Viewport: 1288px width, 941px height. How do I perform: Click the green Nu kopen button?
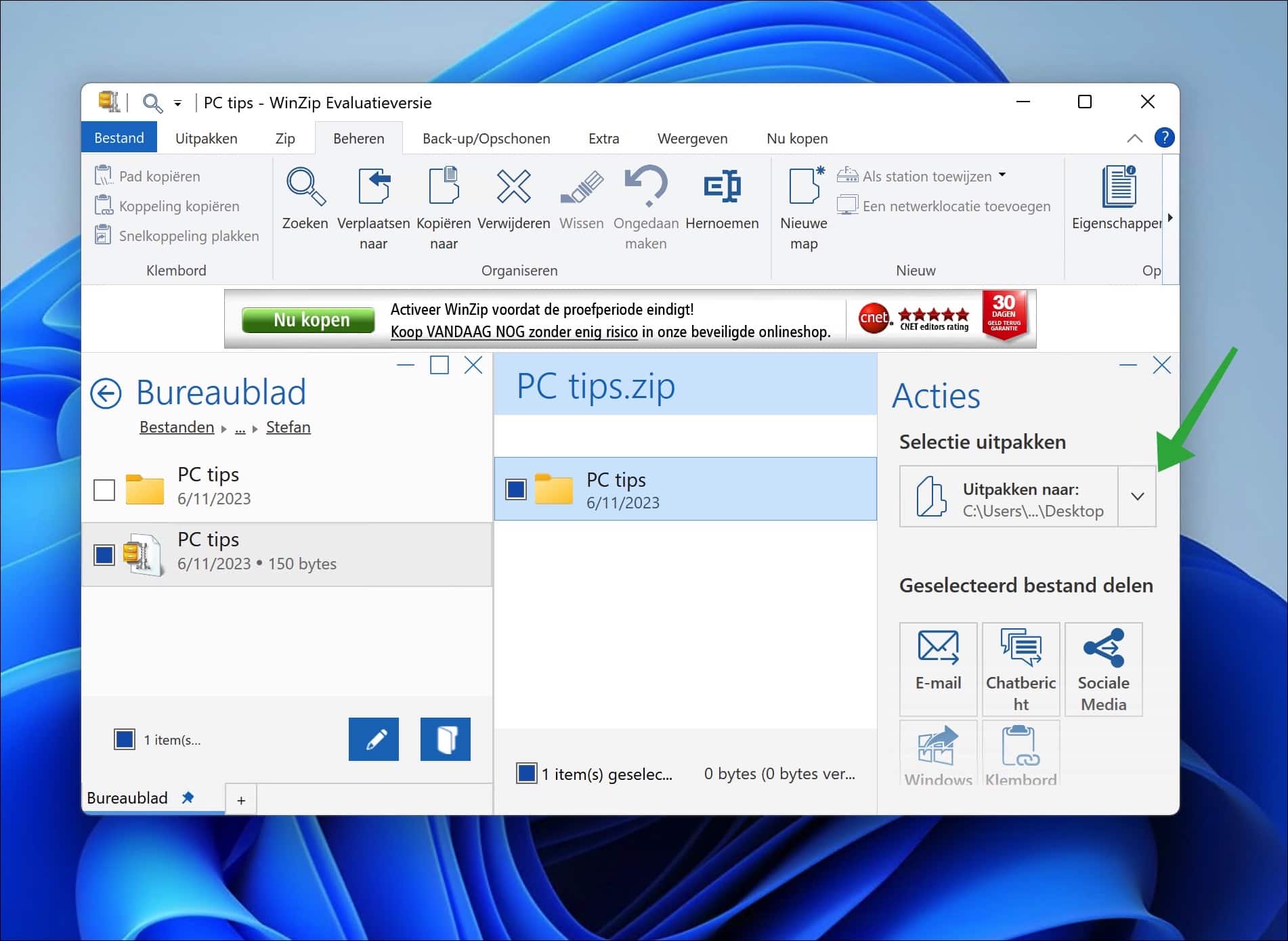click(307, 319)
